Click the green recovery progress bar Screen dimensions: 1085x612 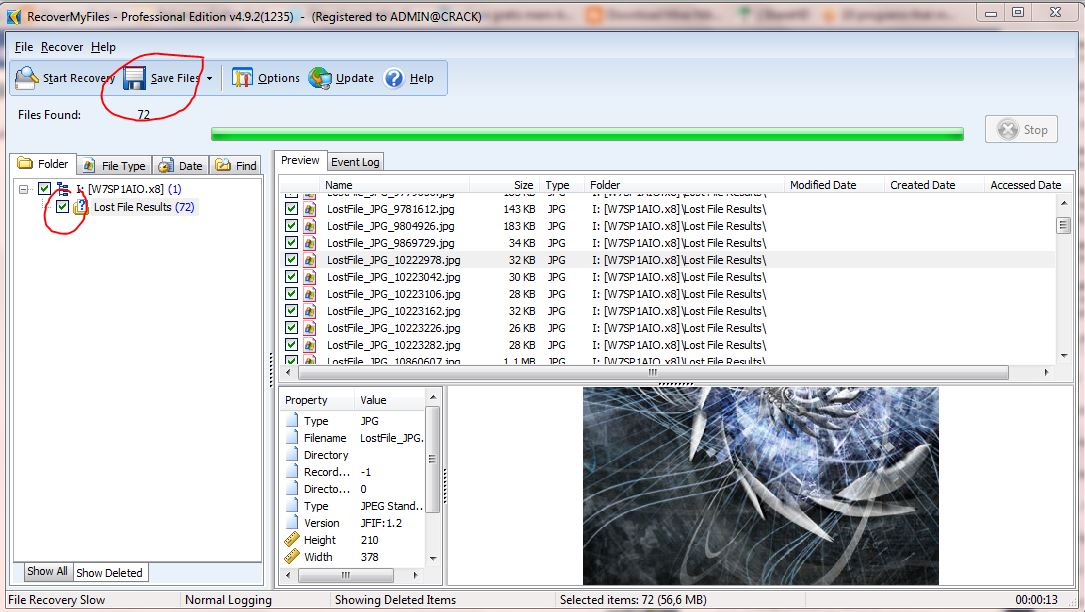(x=587, y=134)
